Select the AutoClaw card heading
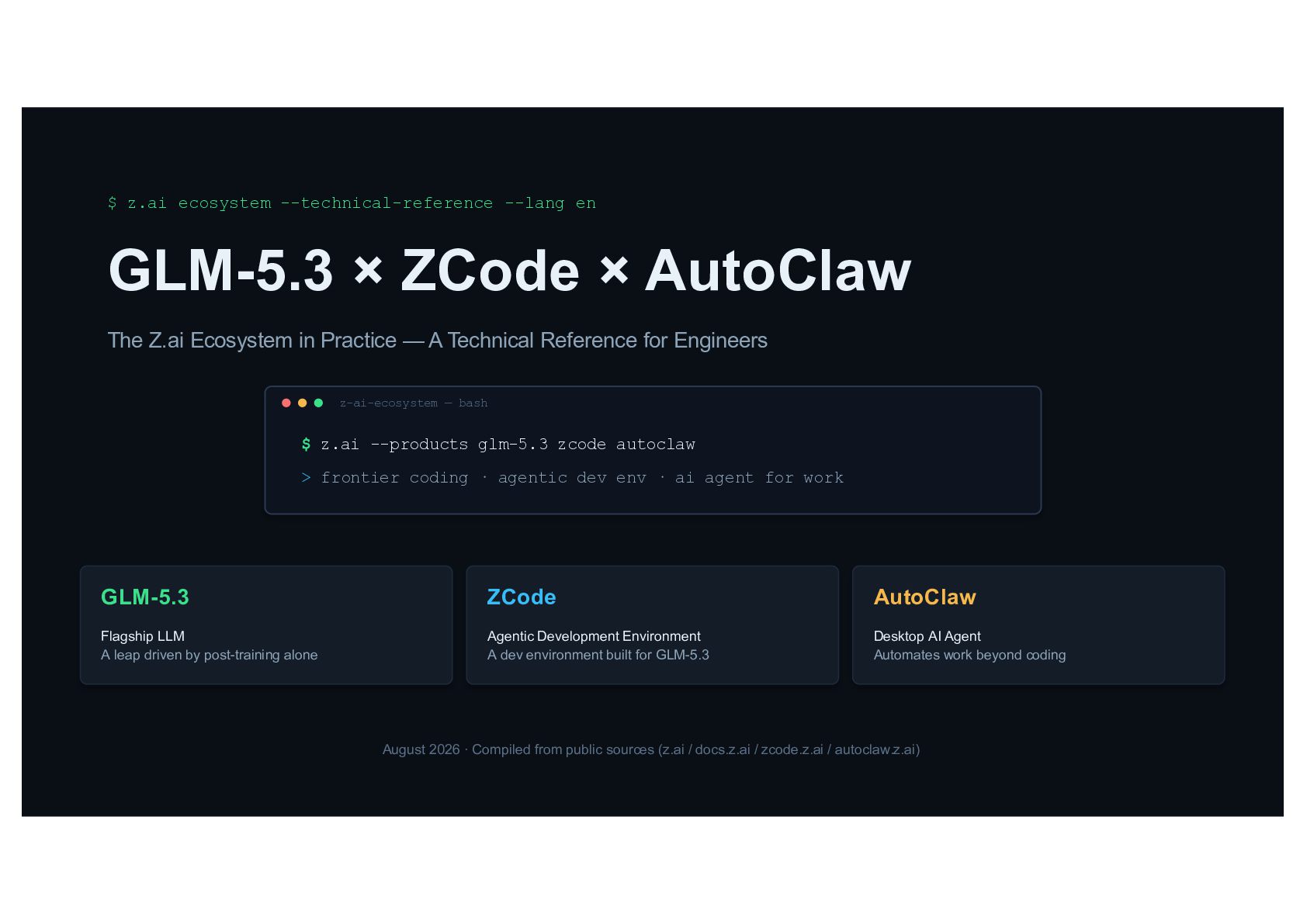Screen dimensions: 1307x924 tap(925, 597)
